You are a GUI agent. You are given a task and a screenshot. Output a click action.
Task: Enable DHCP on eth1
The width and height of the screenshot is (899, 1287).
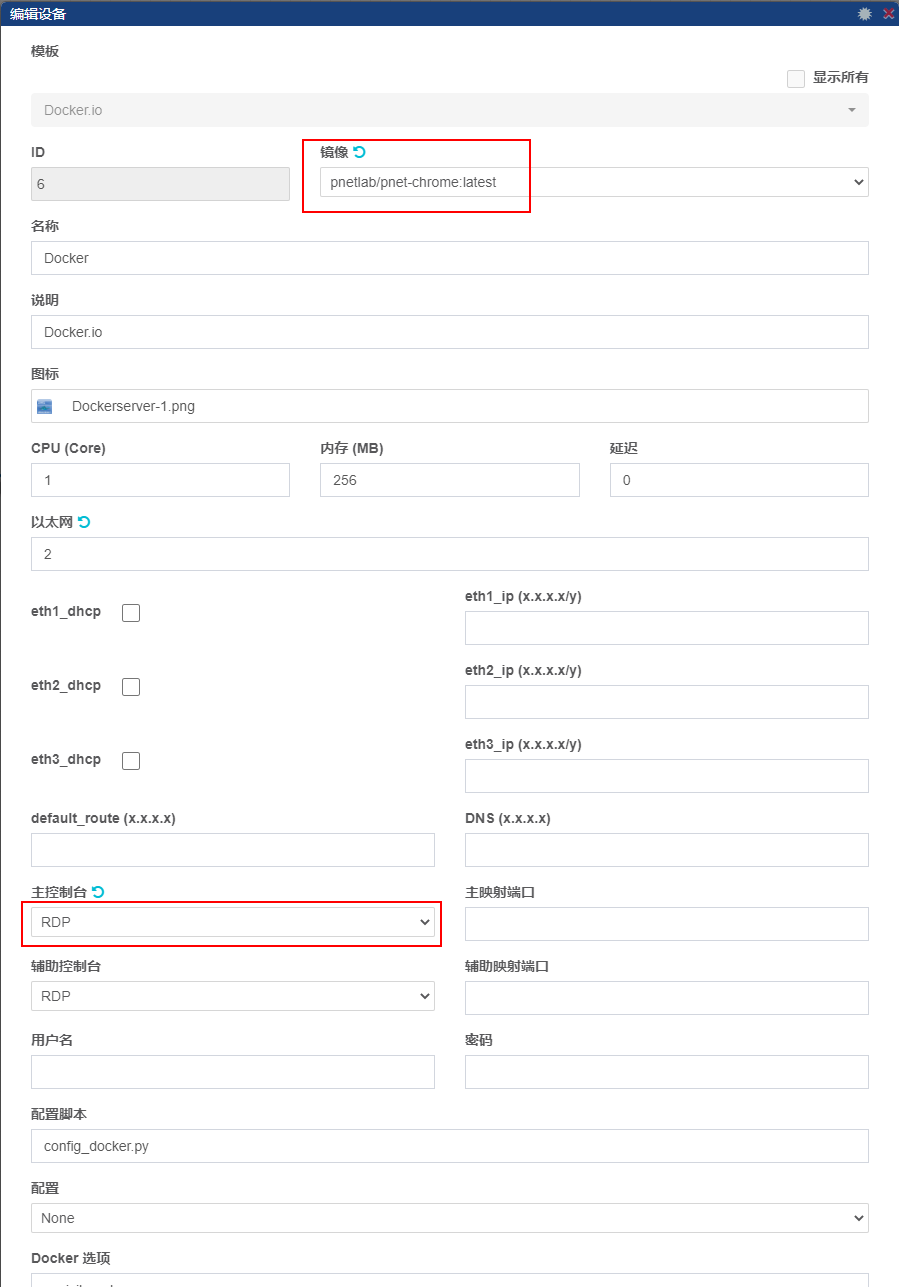point(130,612)
